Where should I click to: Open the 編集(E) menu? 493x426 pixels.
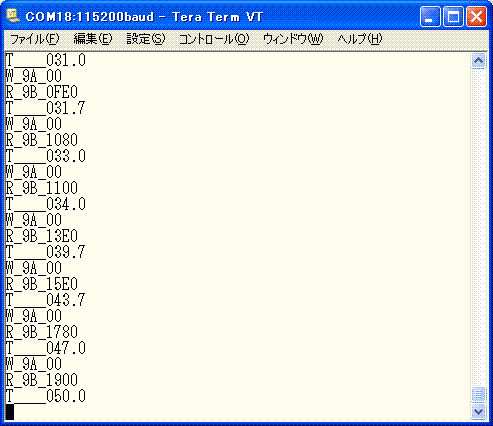point(93,39)
